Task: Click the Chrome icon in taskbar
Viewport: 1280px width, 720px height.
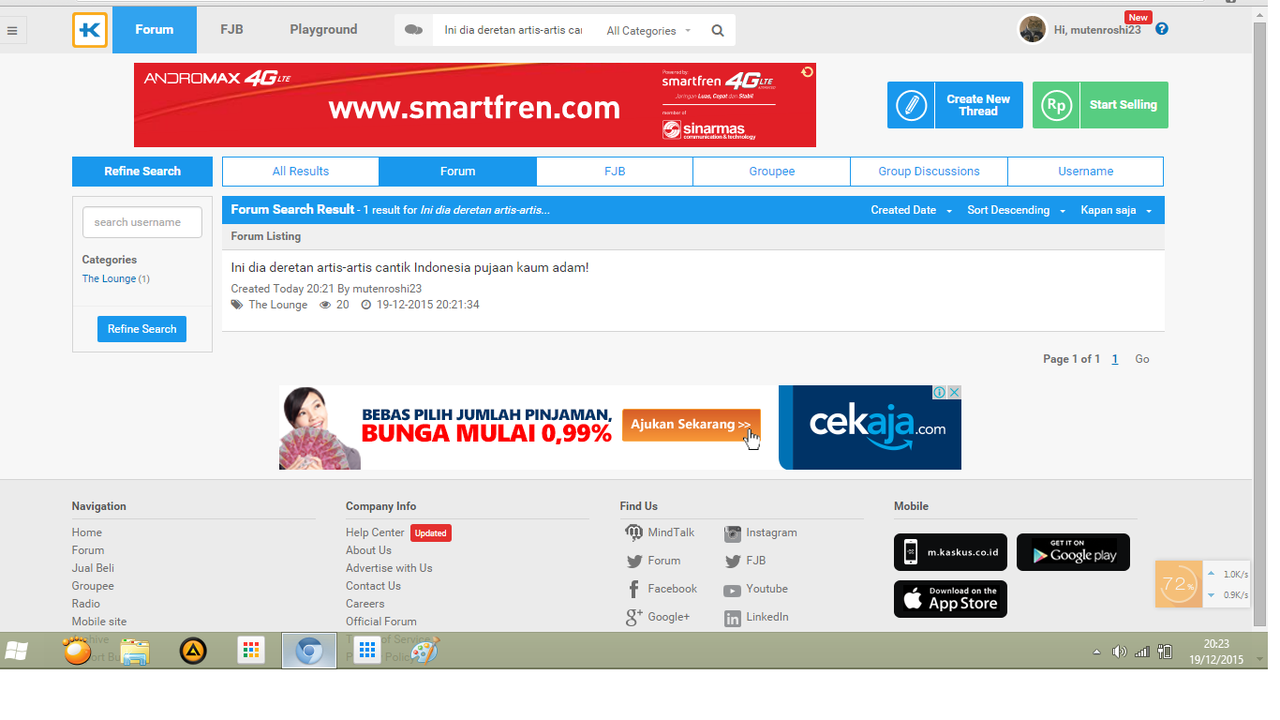Action: 309,652
